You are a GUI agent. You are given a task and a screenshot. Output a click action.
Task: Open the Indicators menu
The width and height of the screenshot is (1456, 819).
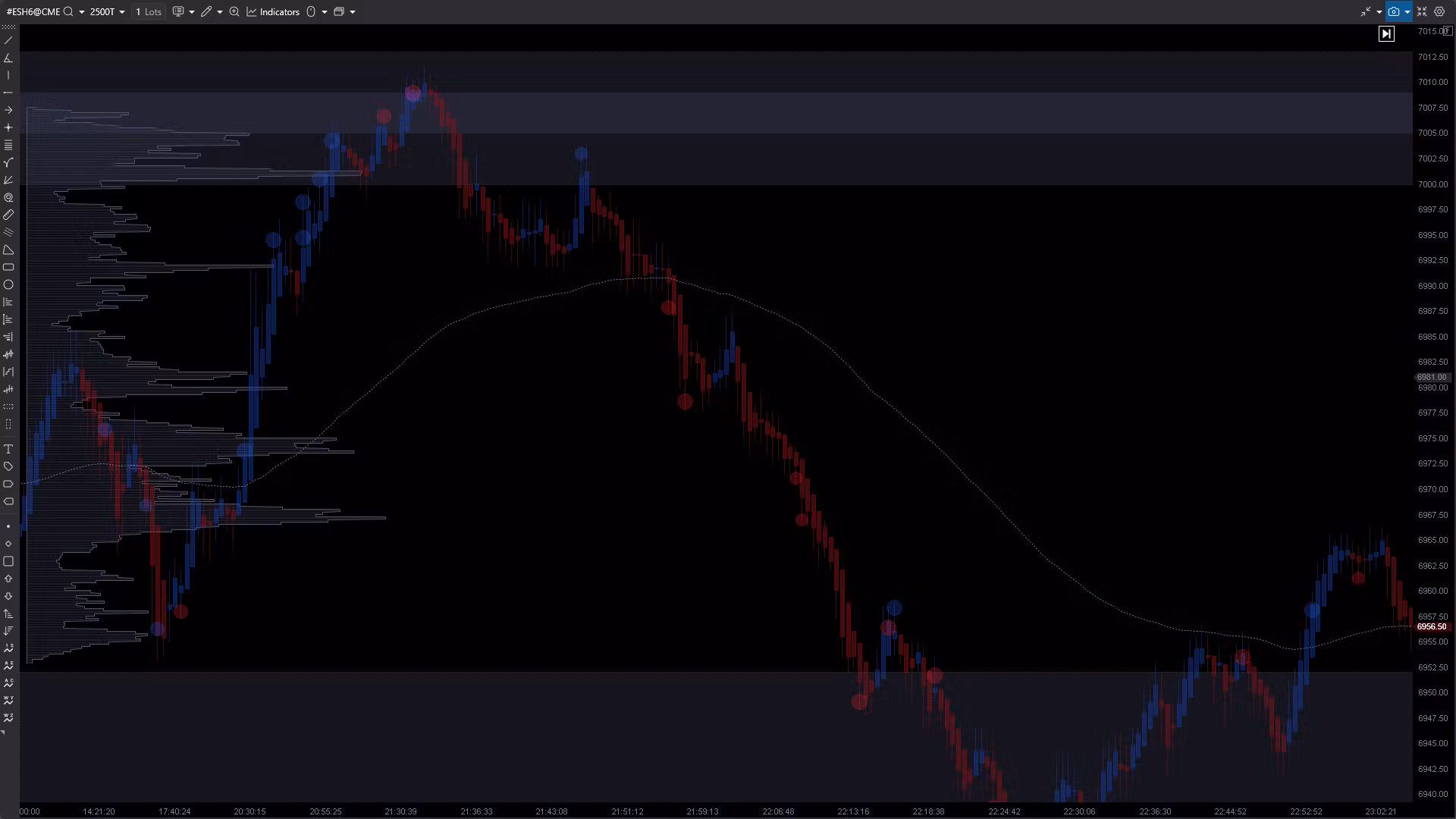[x=273, y=11]
